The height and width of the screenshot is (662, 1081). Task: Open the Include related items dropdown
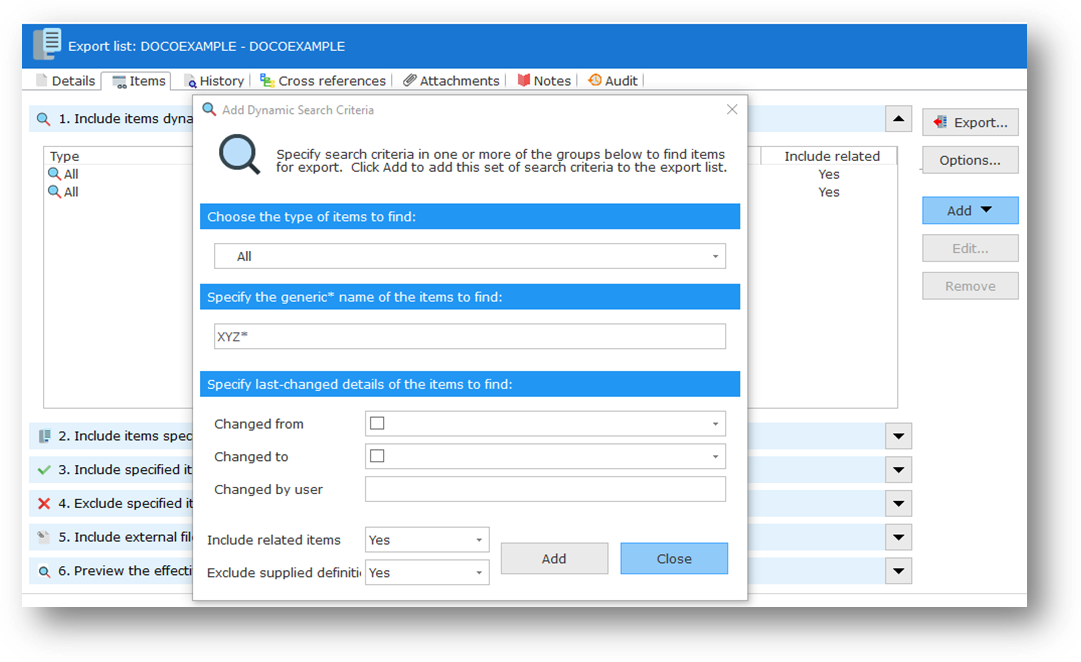[427, 540]
